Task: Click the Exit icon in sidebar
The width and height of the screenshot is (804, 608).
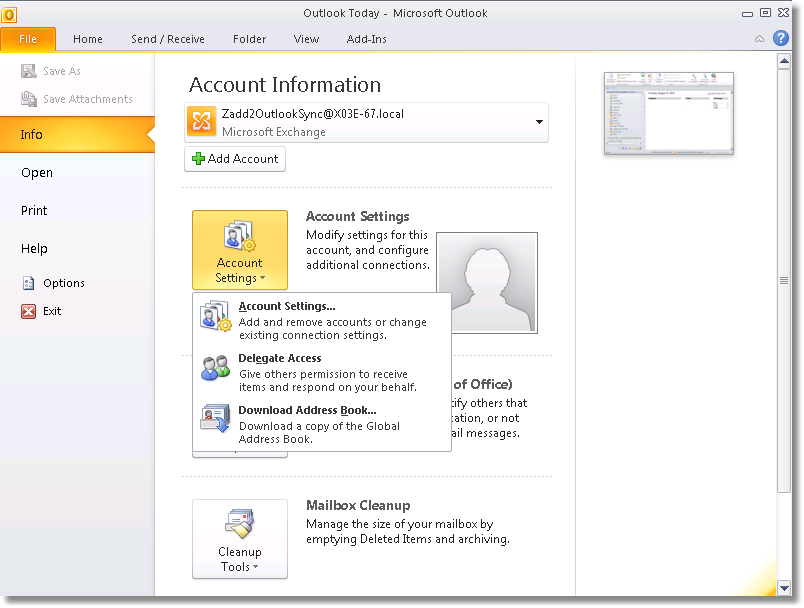Action: pyautogui.click(x=29, y=311)
